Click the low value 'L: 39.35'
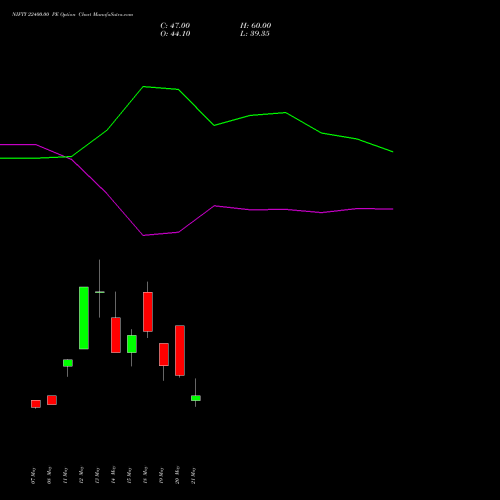The height and width of the screenshot is (500, 500). click(255, 34)
